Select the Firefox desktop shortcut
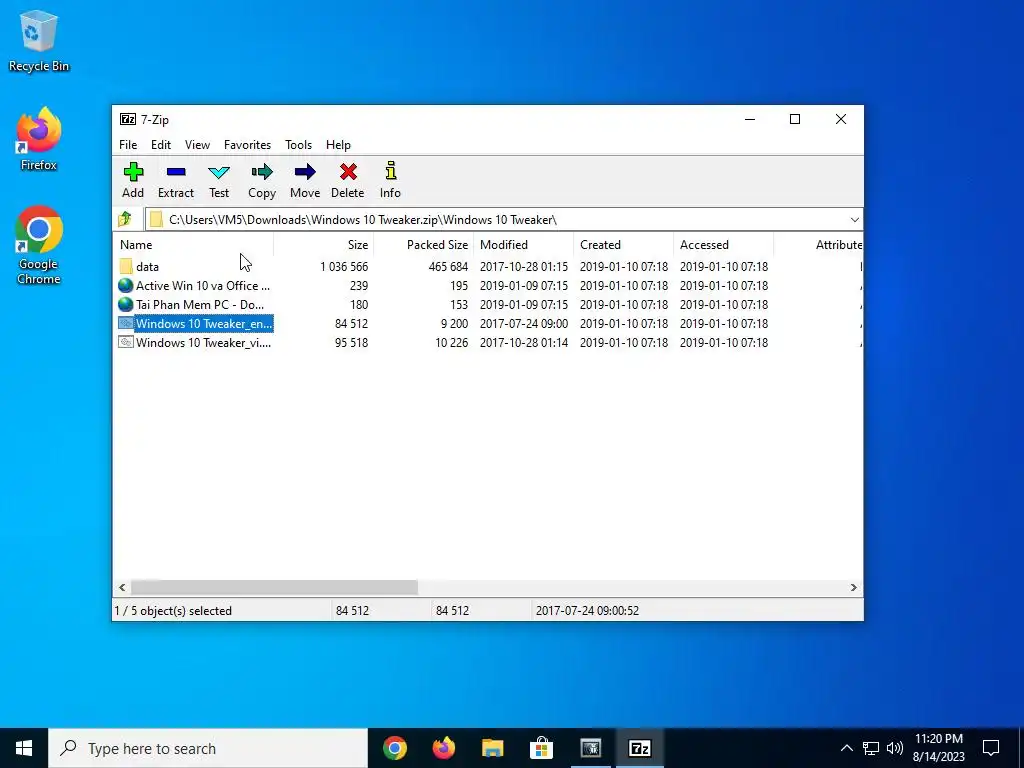The width and height of the screenshot is (1024, 768). (39, 139)
